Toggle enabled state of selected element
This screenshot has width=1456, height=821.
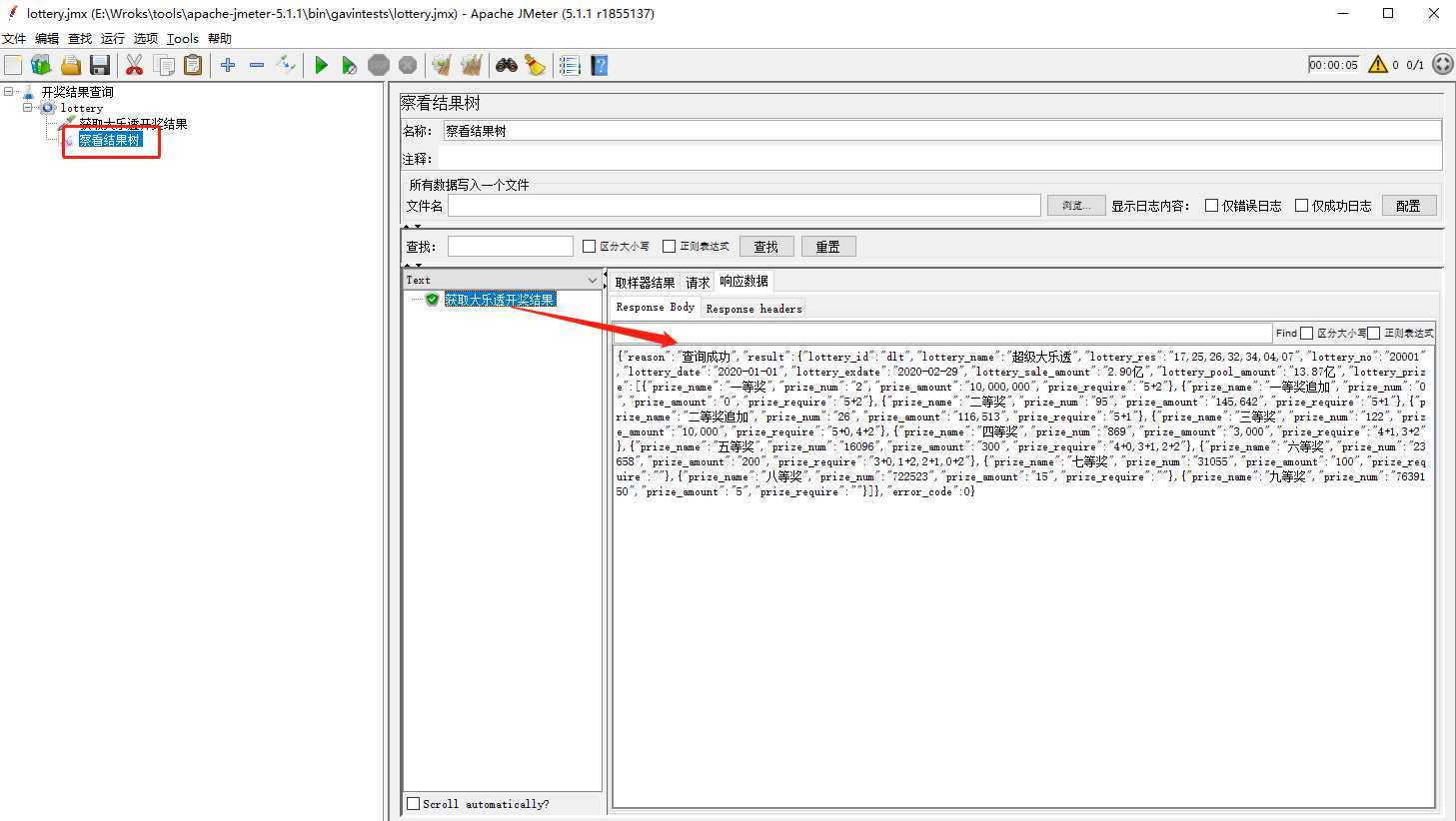[x=286, y=65]
